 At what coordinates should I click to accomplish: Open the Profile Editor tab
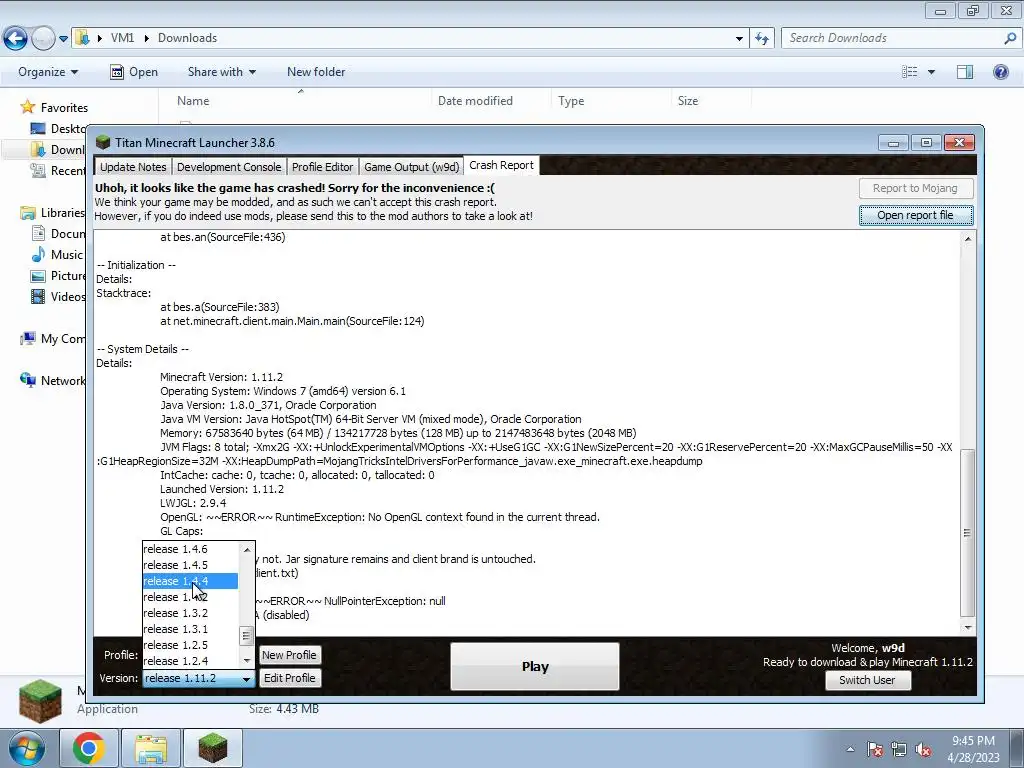[x=323, y=167]
